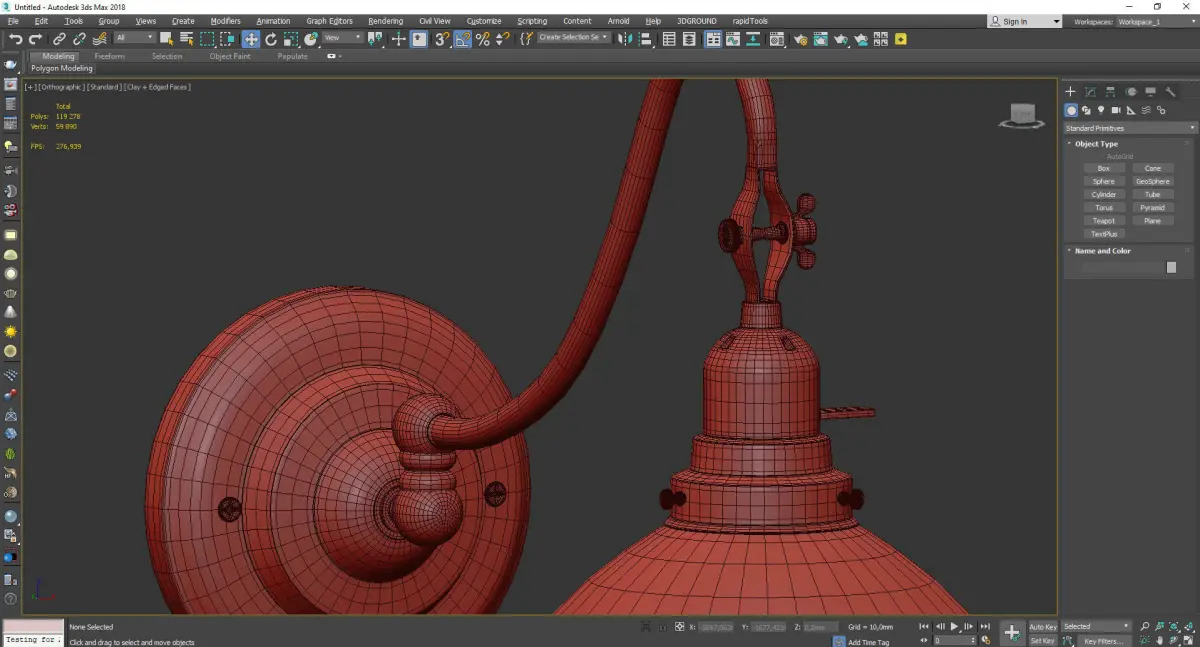Collapse the Object Type rollout
Image resolution: width=1200 pixels, height=647 pixels.
point(1096,144)
